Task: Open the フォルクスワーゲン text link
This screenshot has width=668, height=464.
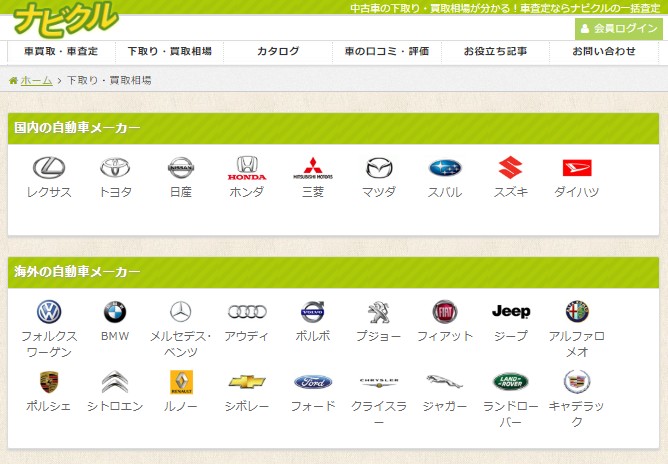Action: pos(49,344)
